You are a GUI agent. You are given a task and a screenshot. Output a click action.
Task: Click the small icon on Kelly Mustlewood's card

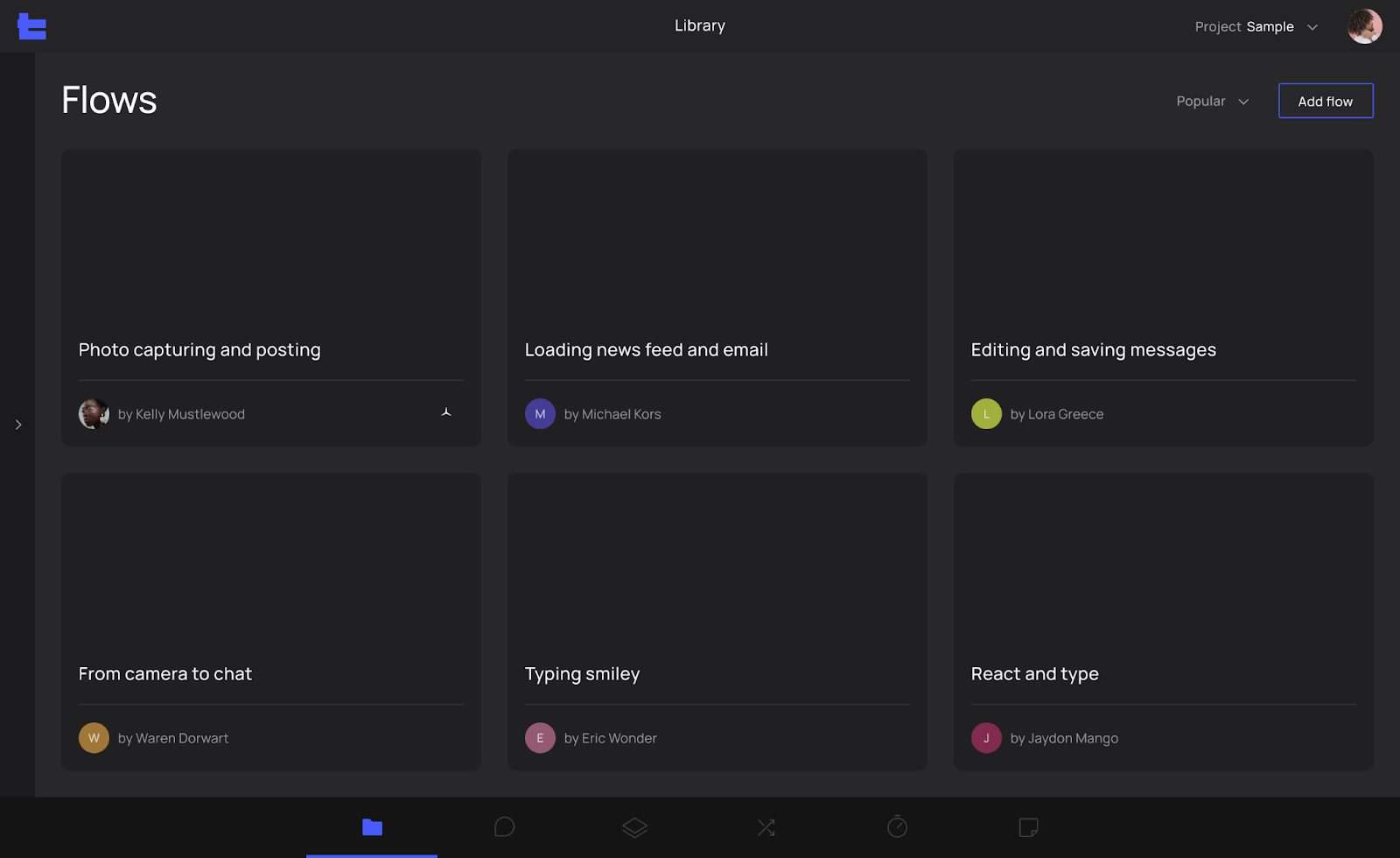coord(446,412)
